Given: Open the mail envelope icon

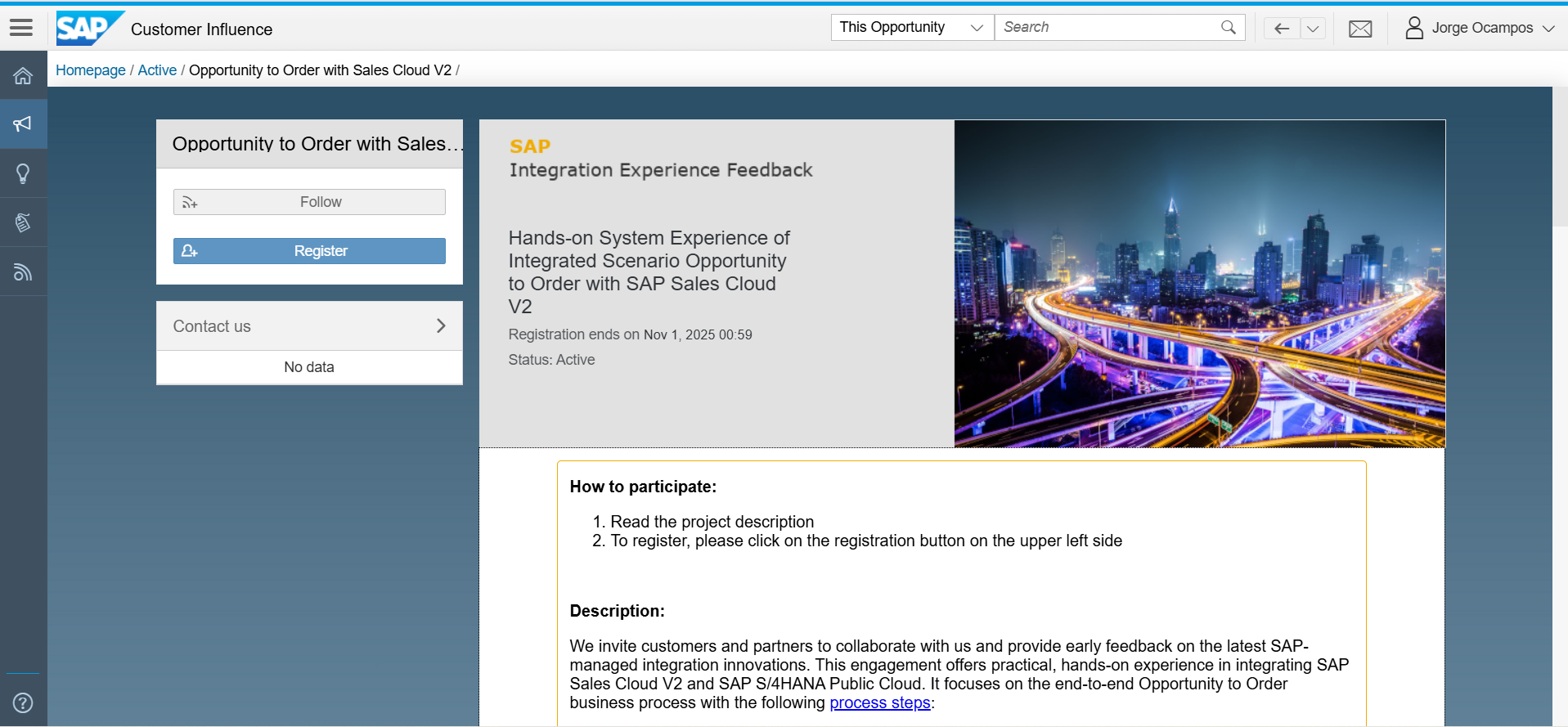Looking at the screenshot, I should (1359, 29).
